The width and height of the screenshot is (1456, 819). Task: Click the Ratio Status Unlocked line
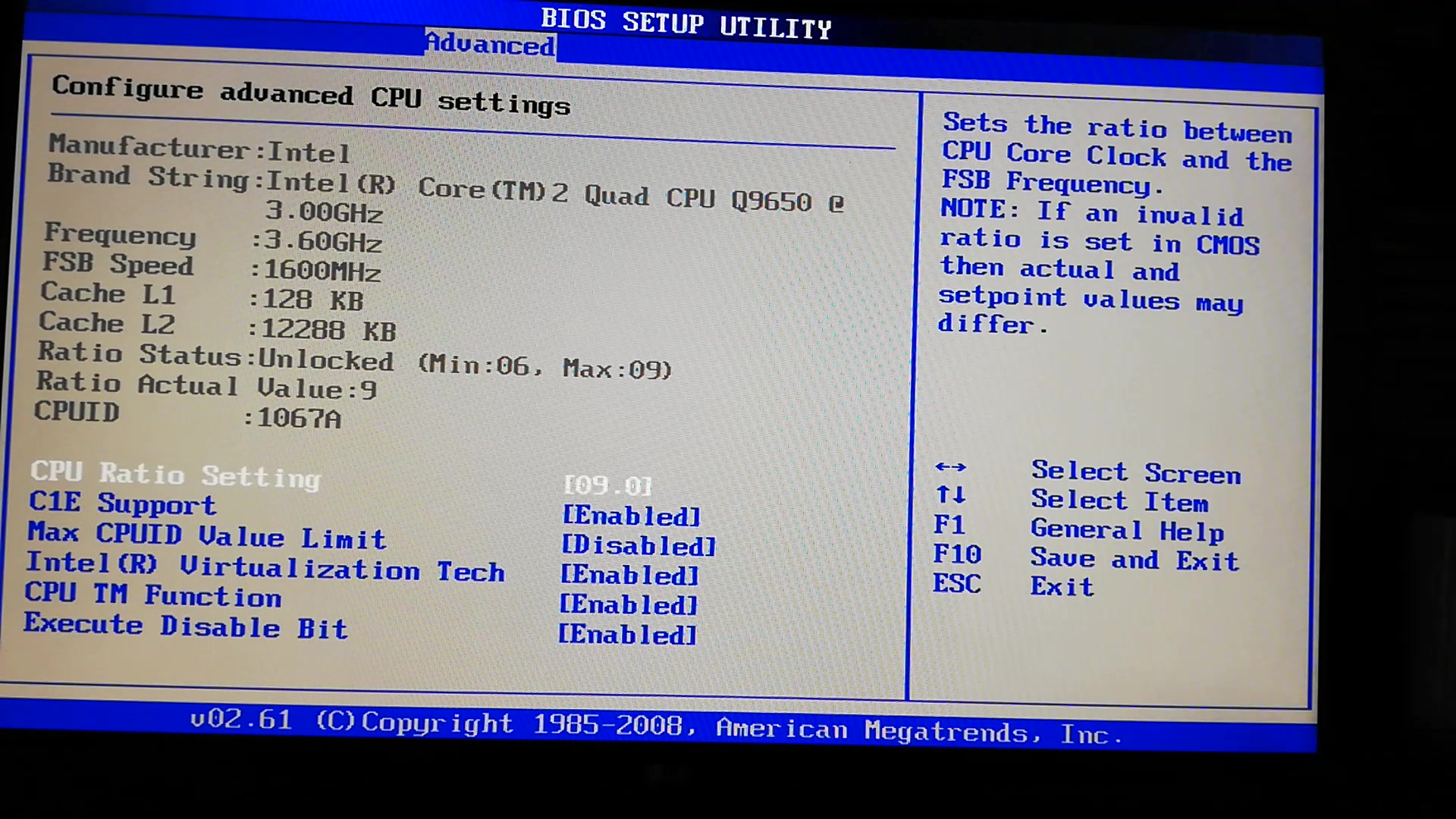point(355,361)
